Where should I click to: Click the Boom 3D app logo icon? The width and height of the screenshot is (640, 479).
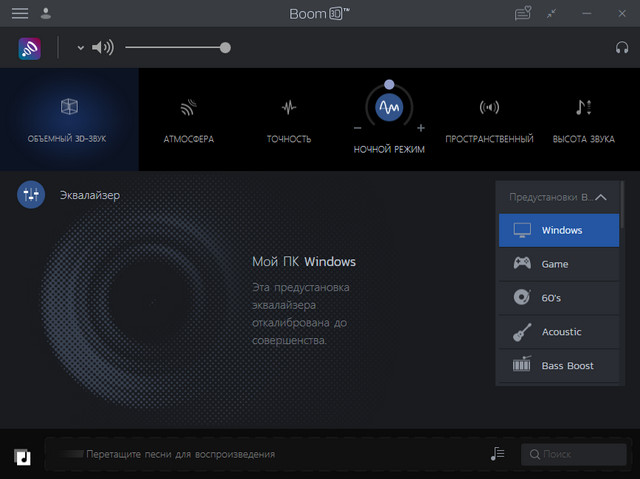click(30, 48)
